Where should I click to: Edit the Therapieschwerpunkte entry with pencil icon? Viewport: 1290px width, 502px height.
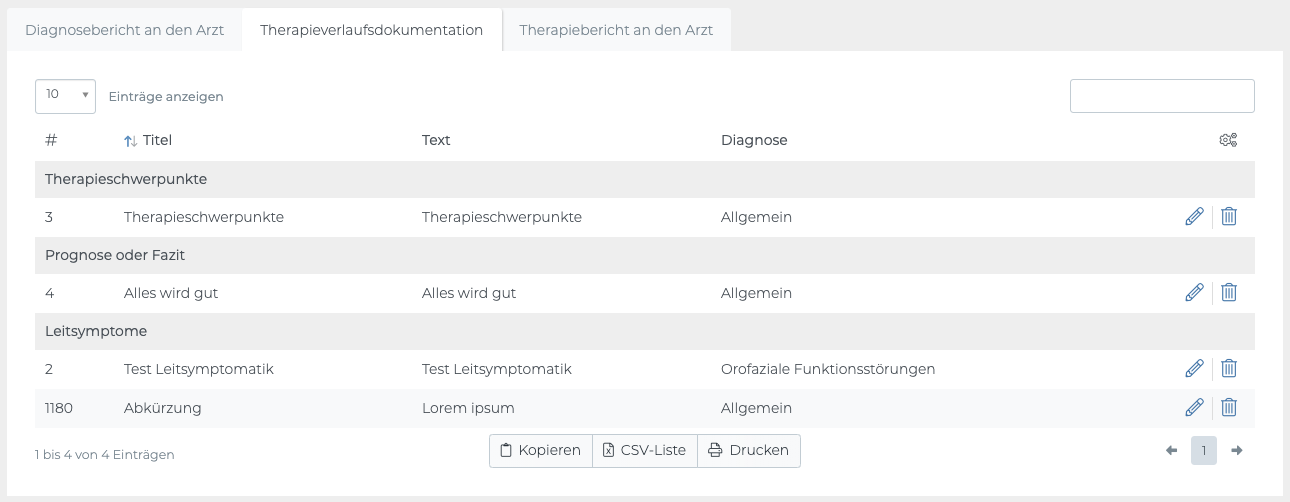click(x=1194, y=217)
